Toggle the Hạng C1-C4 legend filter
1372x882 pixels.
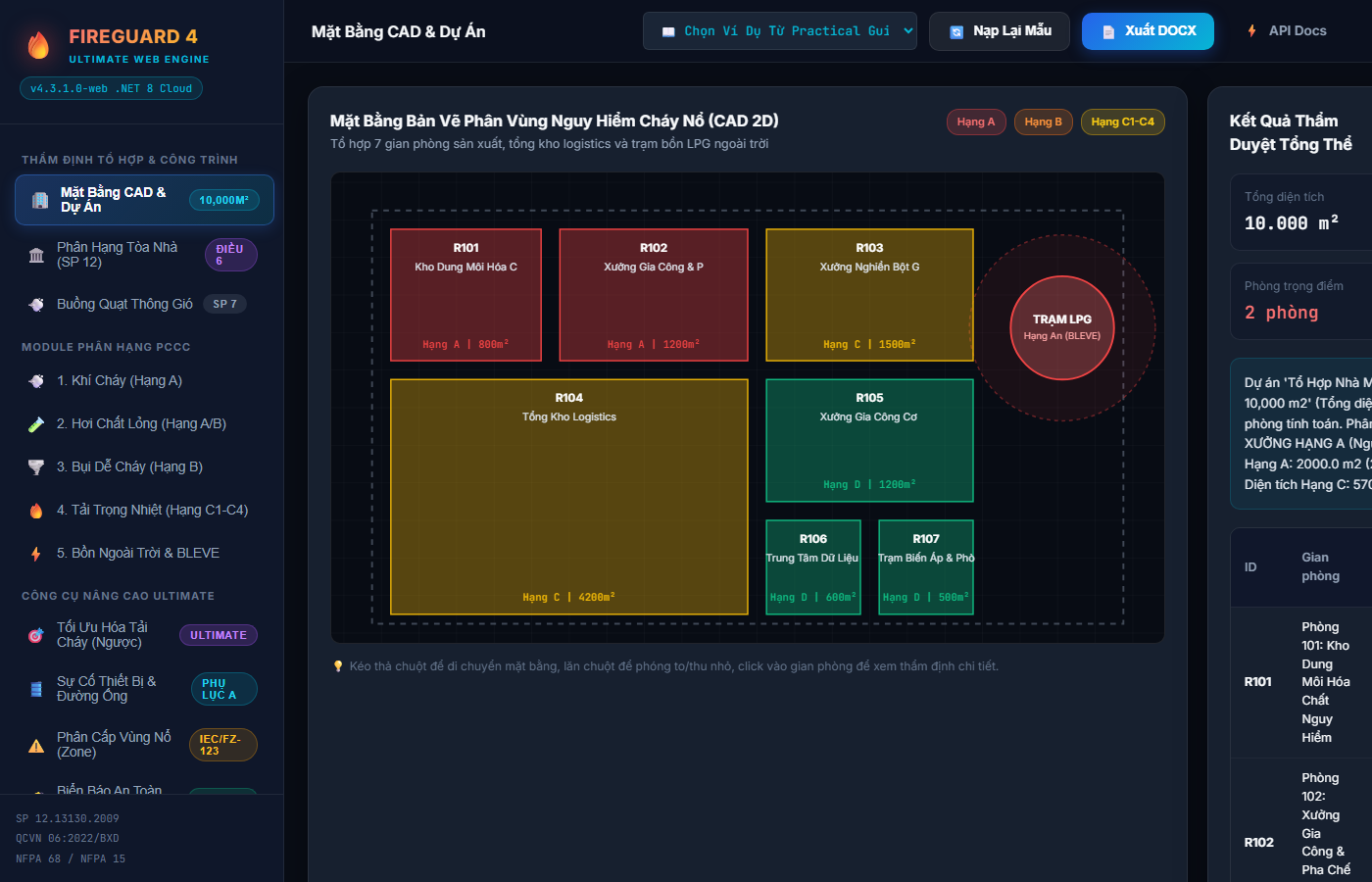[1123, 122]
